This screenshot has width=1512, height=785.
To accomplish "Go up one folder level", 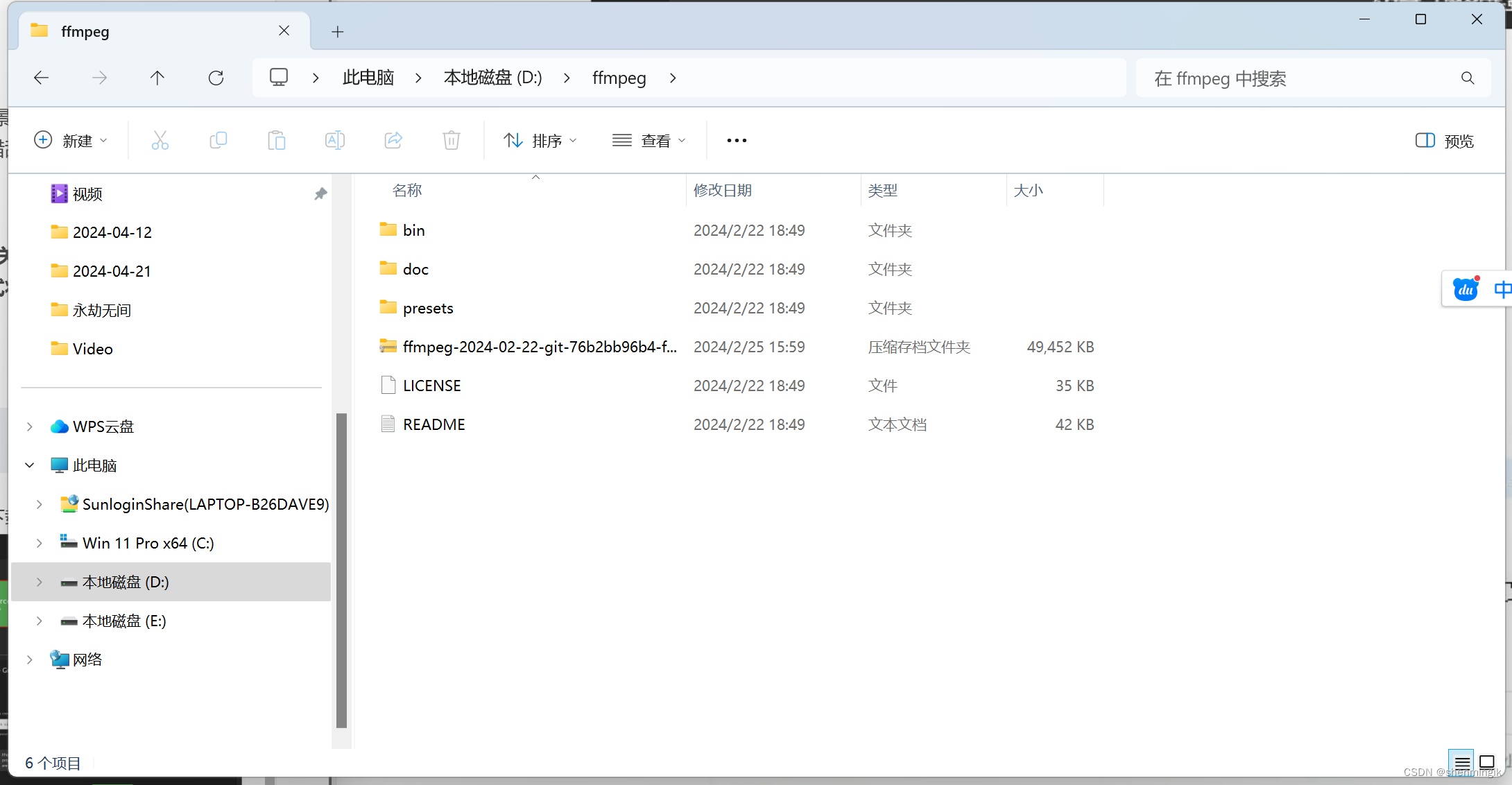I will tap(157, 78).
